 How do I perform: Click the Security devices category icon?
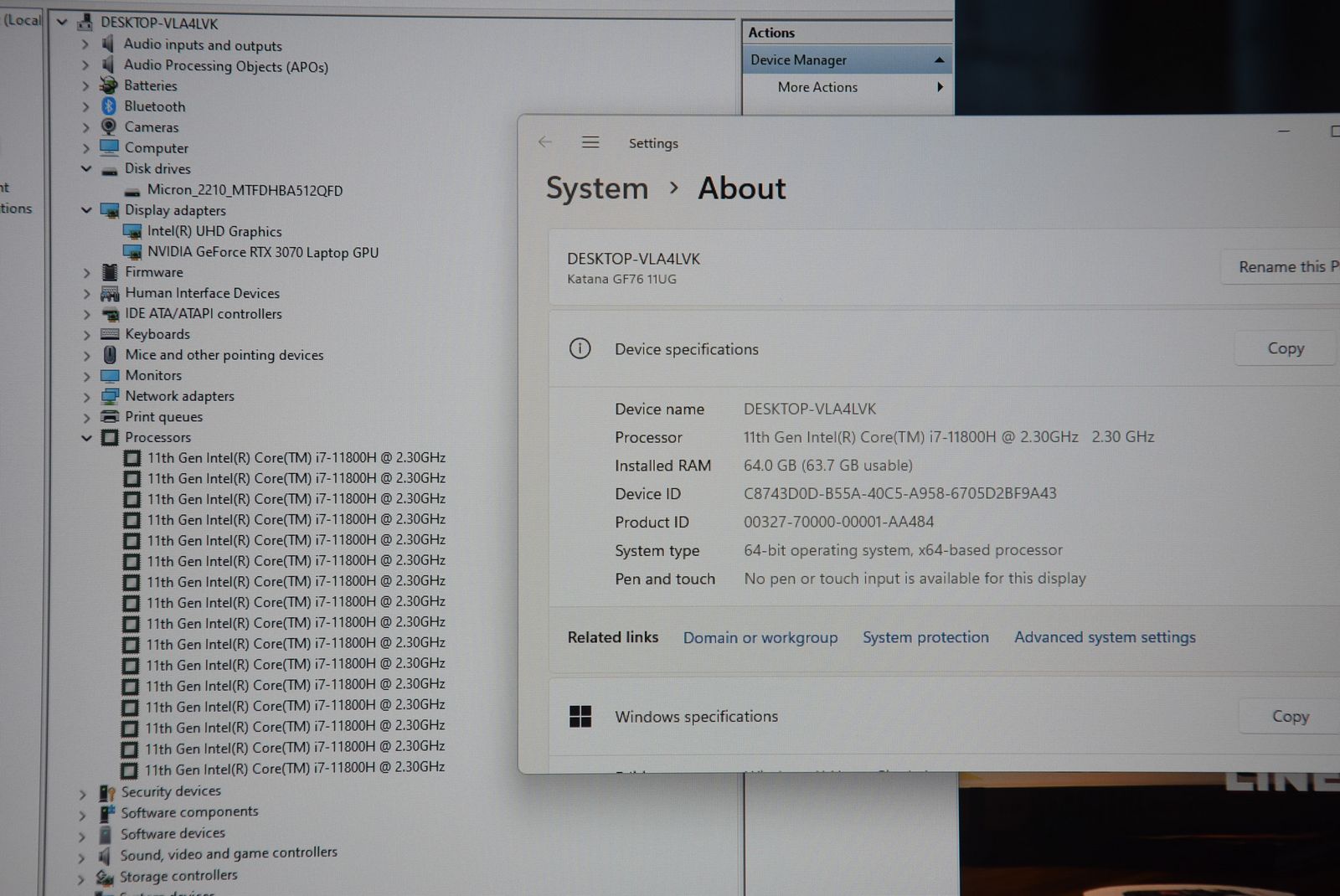coord(106,792)
